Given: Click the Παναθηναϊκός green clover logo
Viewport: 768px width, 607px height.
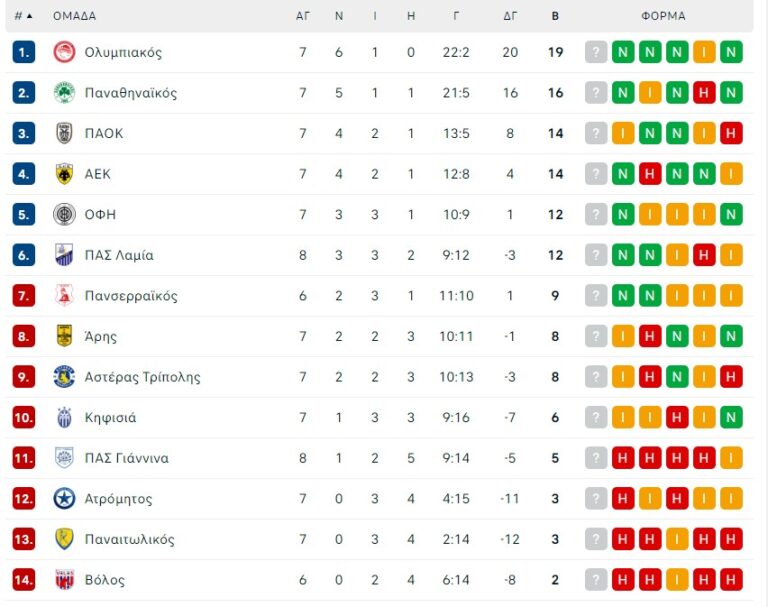Looking at the screenshot, I should [x=64, y=93].
